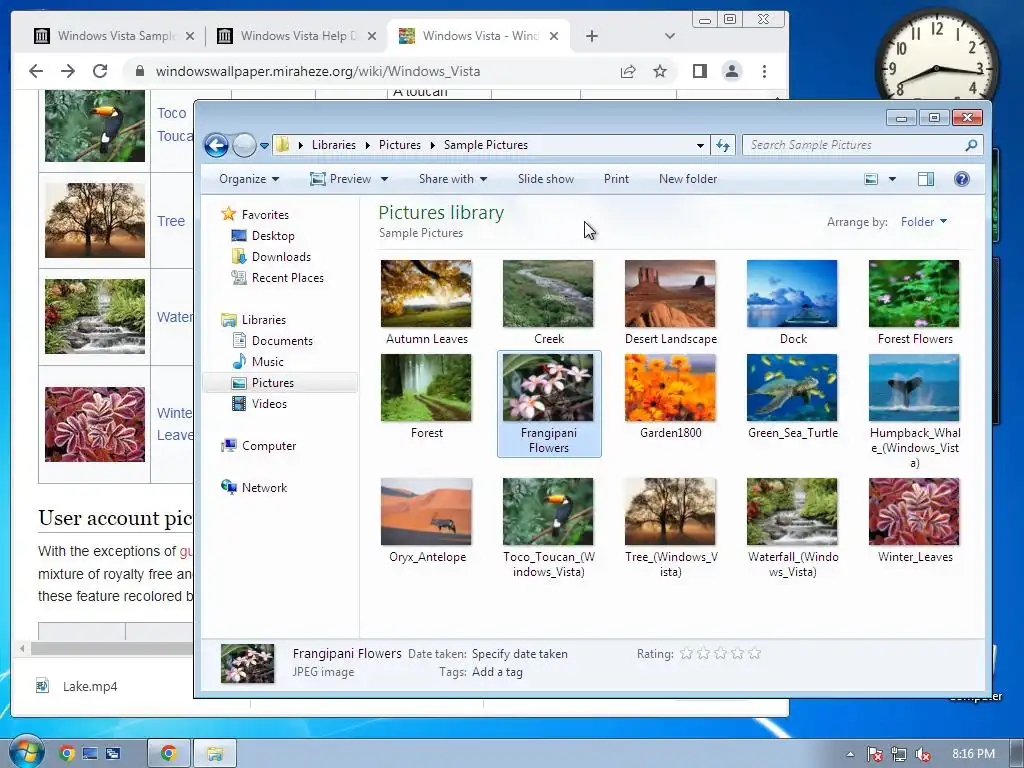Open the address bar history dropdown arrow

700,145
